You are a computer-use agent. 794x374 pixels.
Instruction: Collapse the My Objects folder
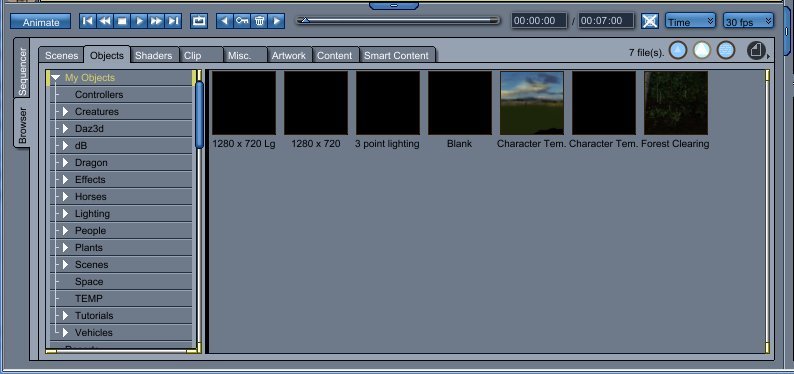[x=56, y=77]
